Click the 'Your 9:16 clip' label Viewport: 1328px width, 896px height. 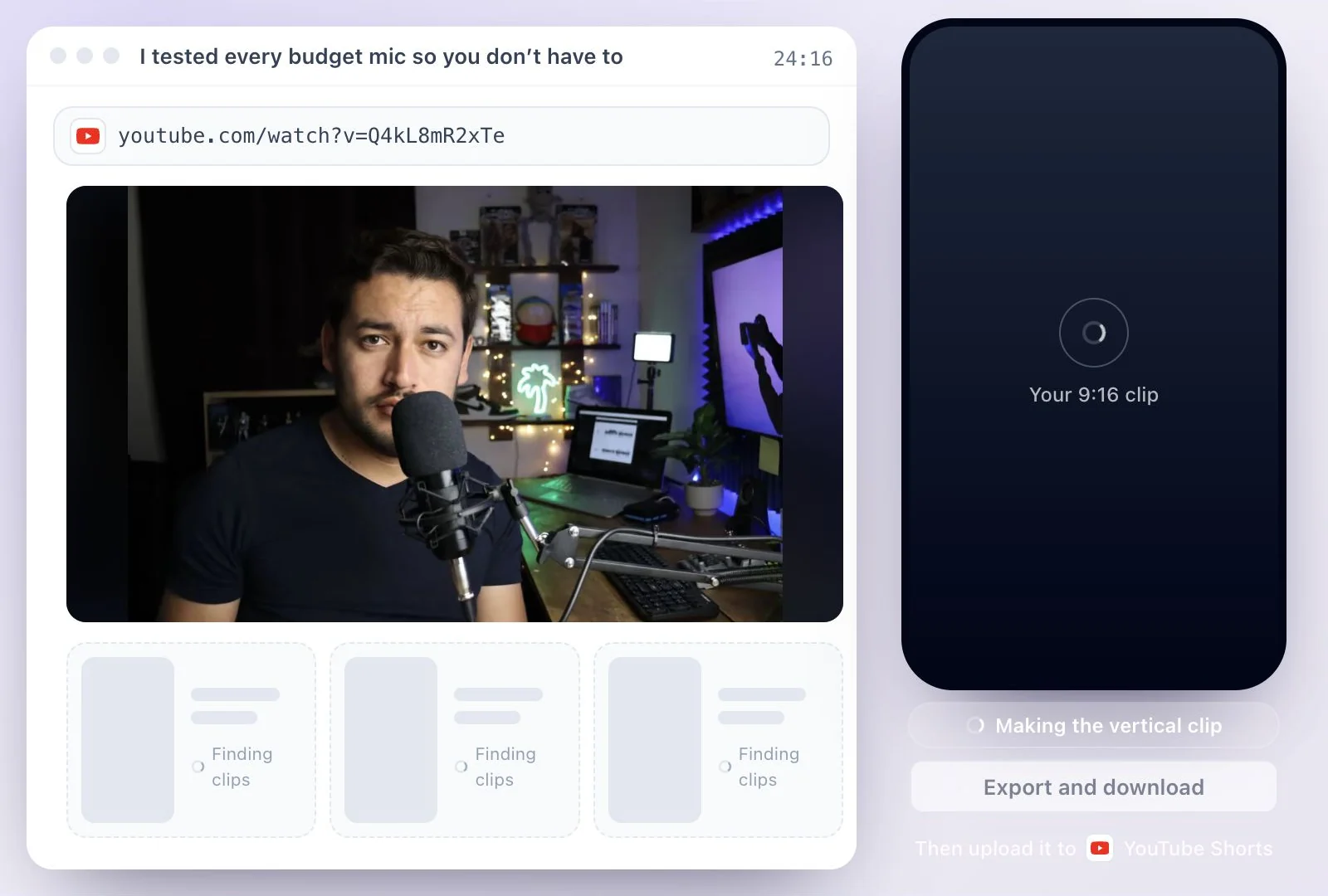pos(1094,395)
